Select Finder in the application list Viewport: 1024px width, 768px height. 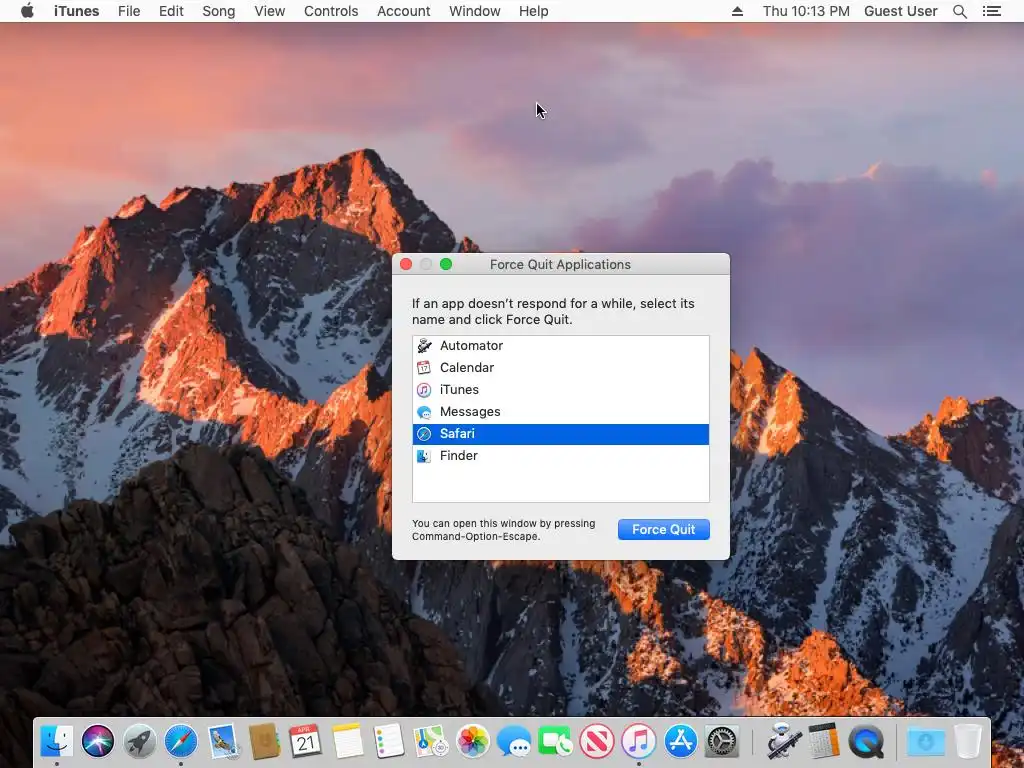(560, 456)
